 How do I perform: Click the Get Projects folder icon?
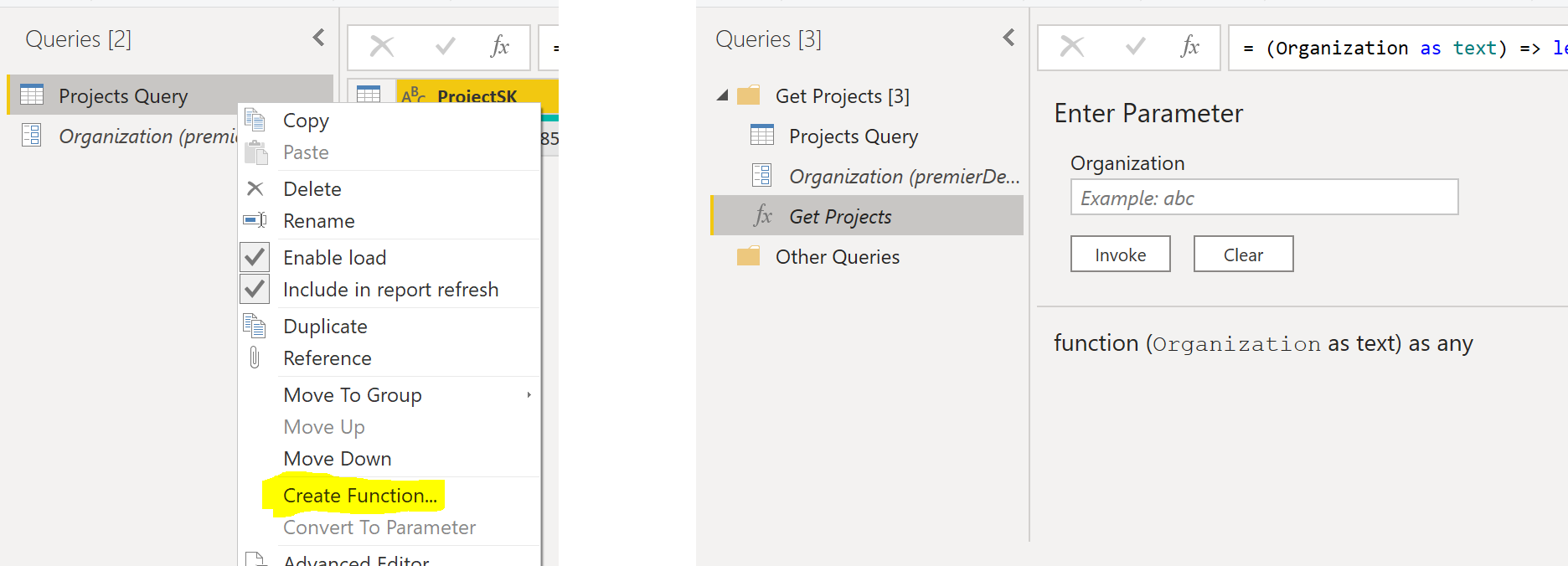coord(748,95)
